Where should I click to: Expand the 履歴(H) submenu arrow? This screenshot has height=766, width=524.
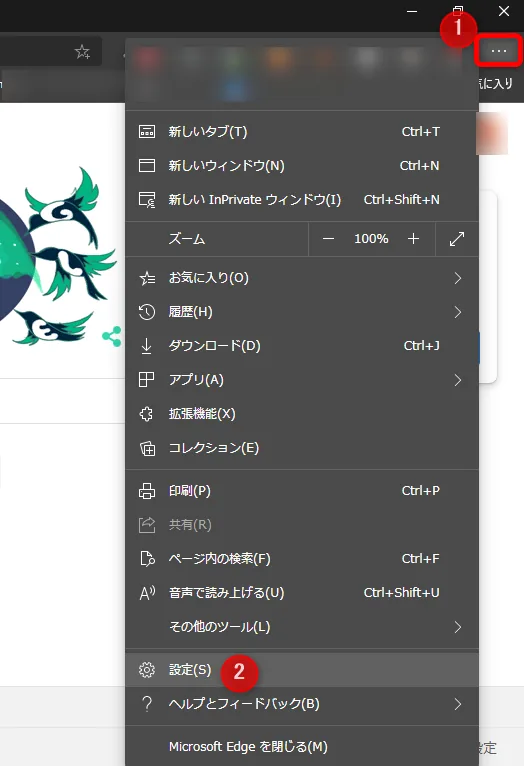pyautogui.click(x=458, y=312)
